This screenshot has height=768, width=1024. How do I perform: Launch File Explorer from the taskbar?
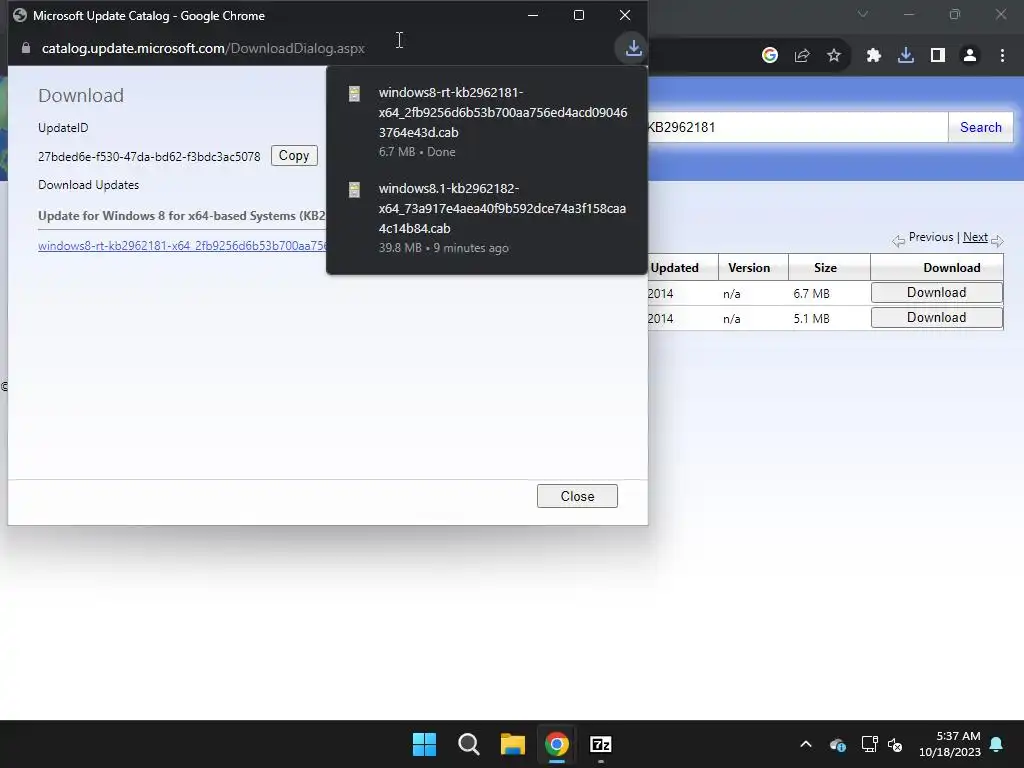[513, 744]
